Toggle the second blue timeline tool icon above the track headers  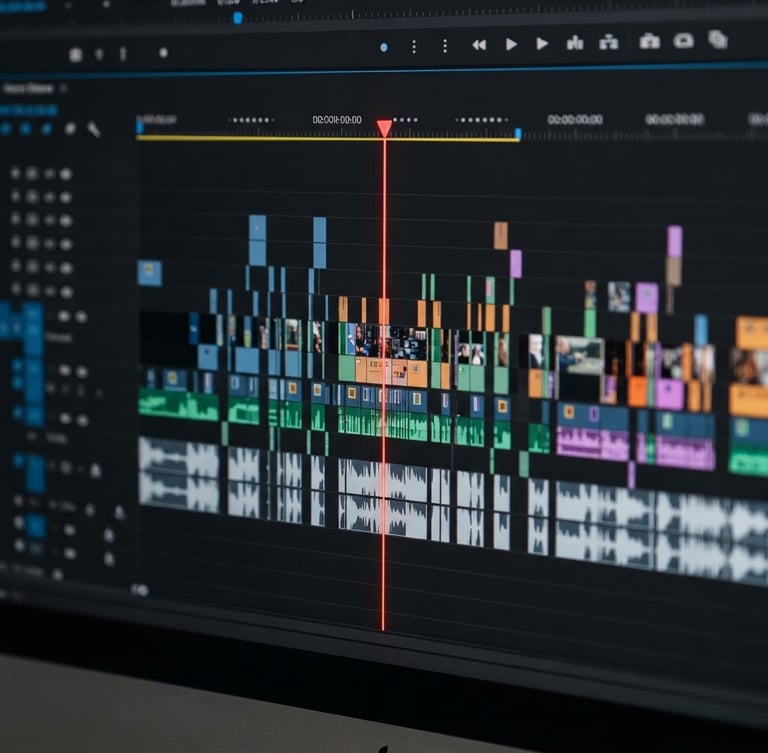tap(26, 129)
